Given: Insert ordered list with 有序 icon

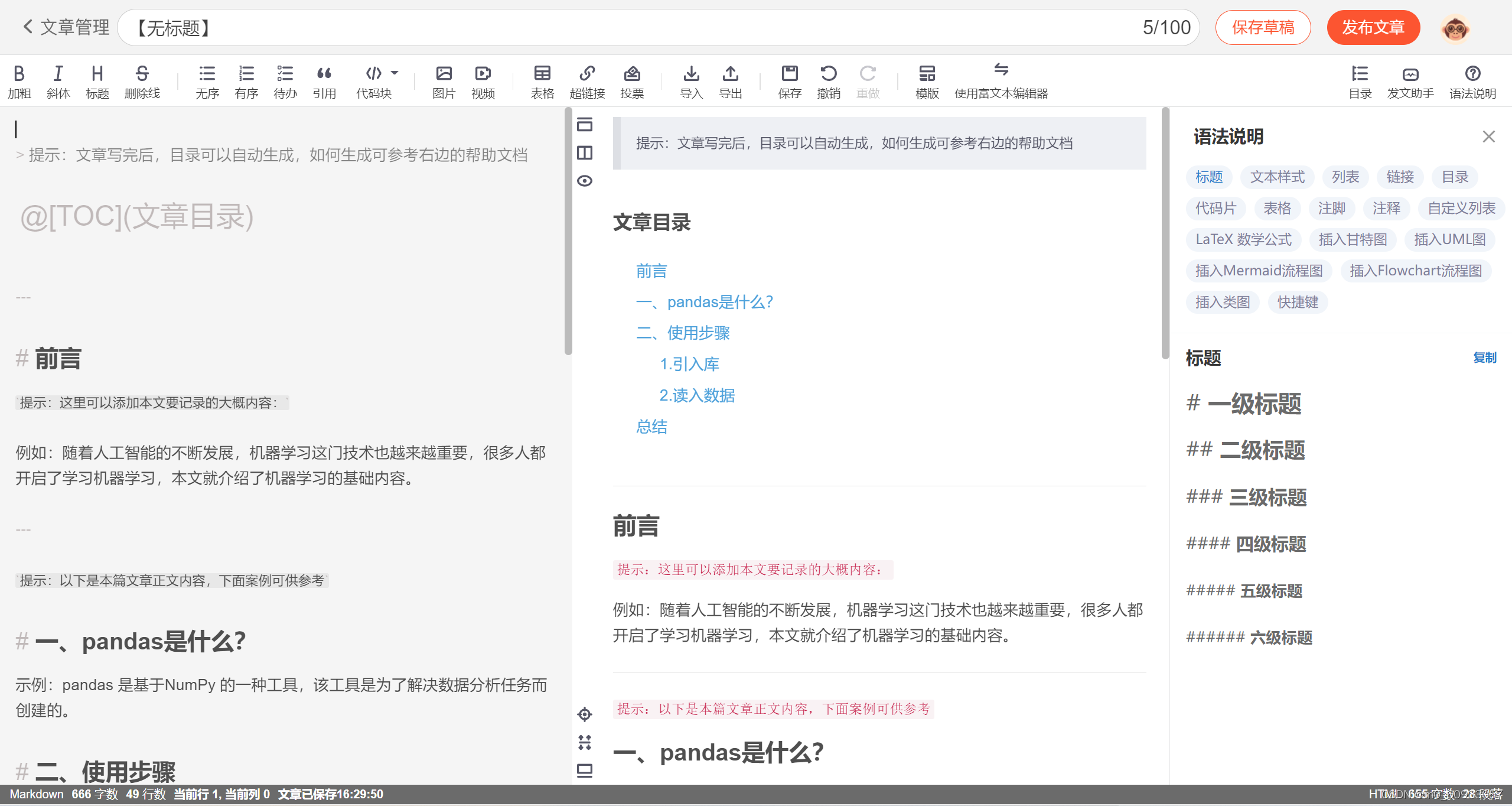Looking at the screenshot, I should (x=246, y=82).
